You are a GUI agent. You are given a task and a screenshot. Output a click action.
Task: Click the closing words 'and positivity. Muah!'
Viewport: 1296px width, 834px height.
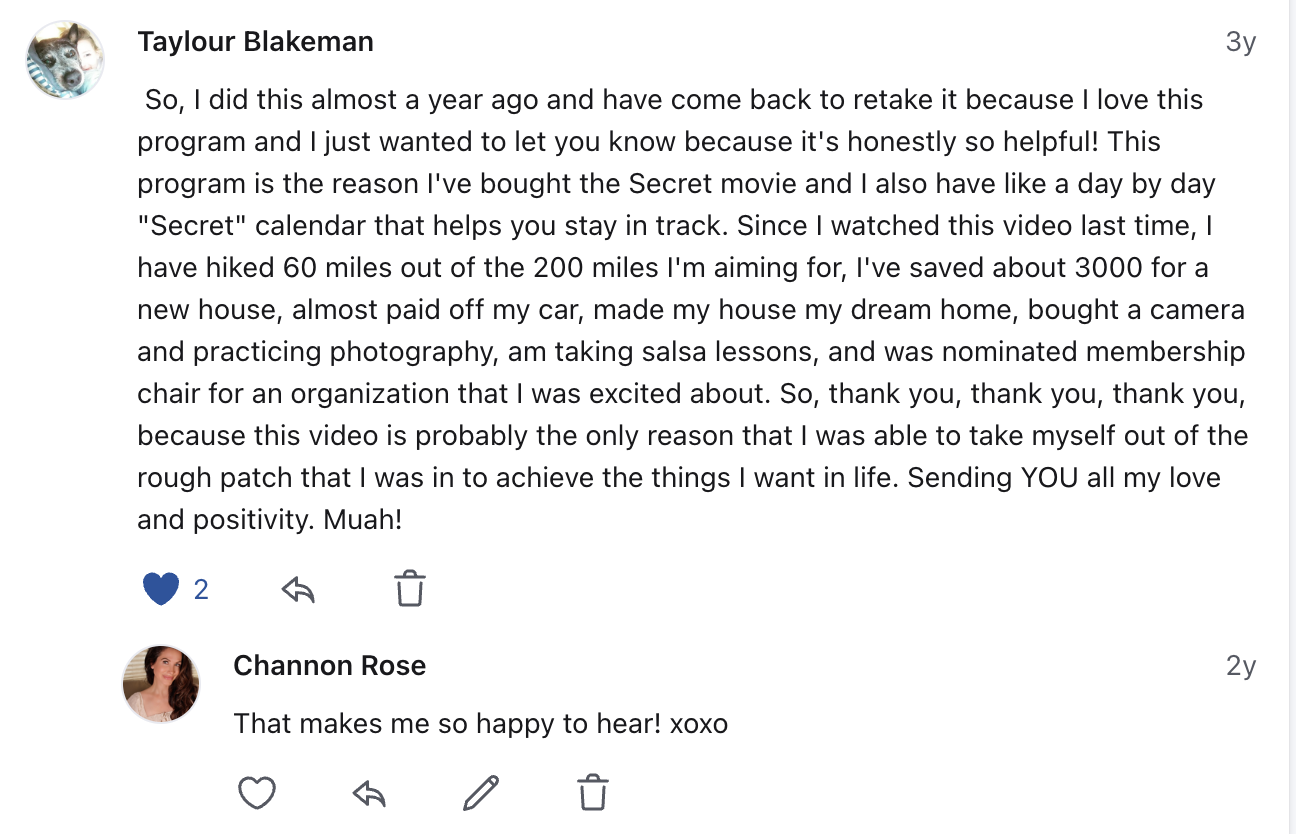click(x=270, y=520)
